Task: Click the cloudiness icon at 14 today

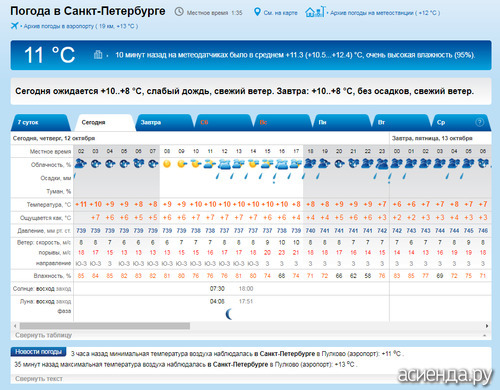Action: [253, 164]
